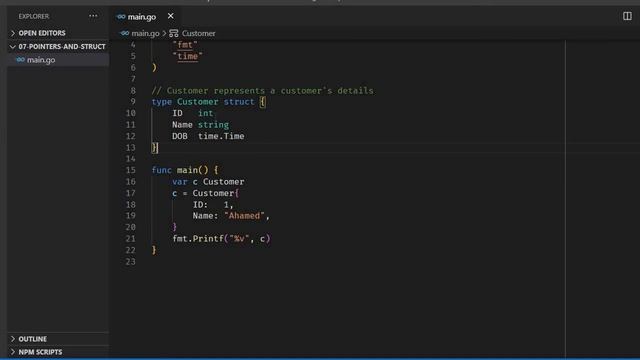Click the closing brace on line 13
This screenshot has height=360, width=640.
154,147
